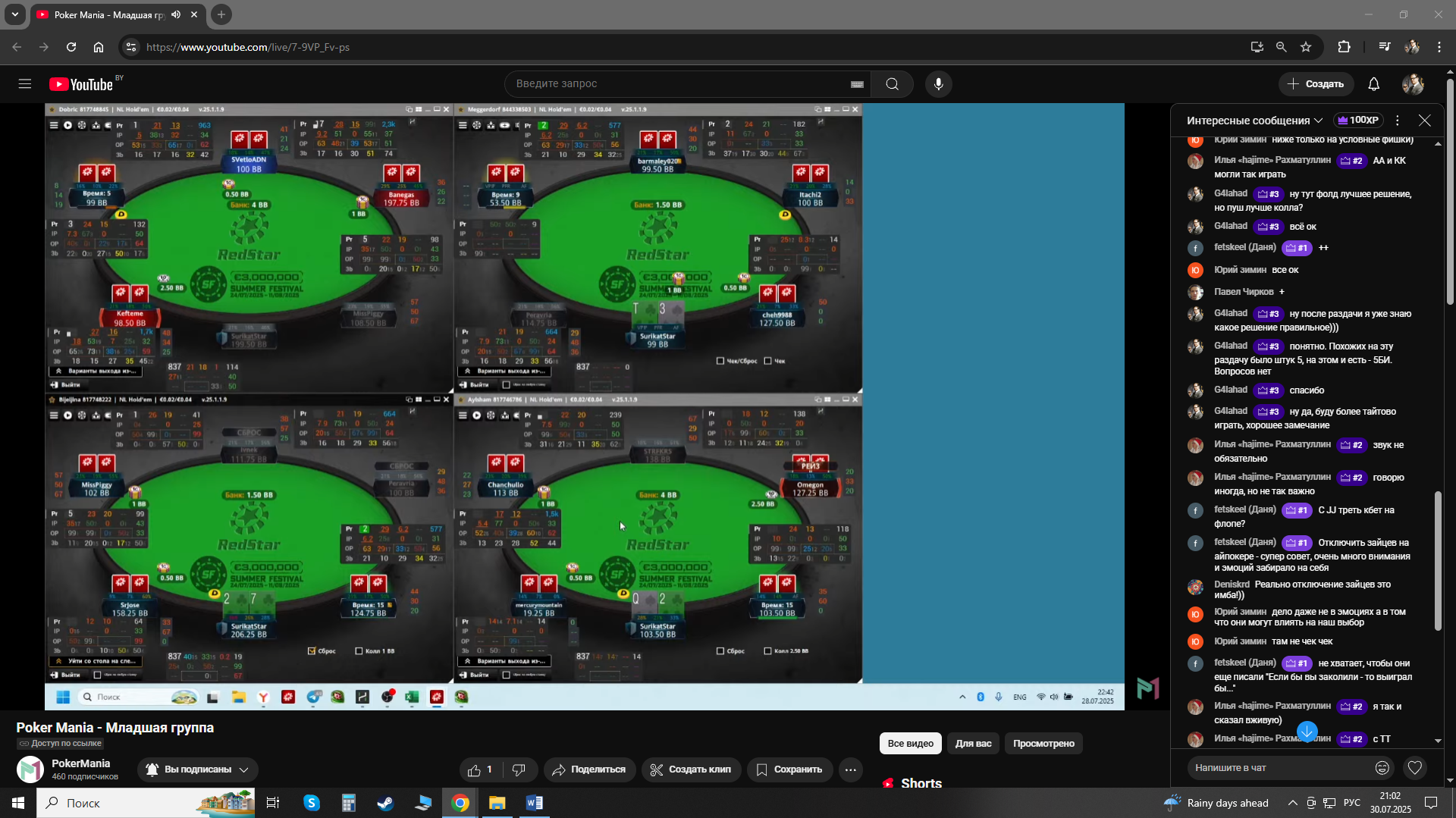Show hidden system tray icons

[1292, 803]
